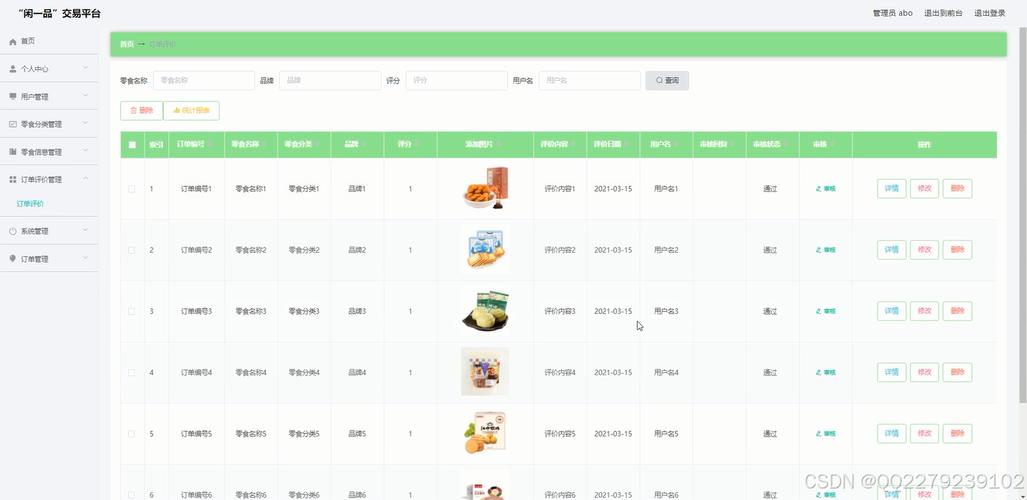Open the 订单管理 menu item
The height and width of the screenshot is (500, 1027).
[49, 259]
